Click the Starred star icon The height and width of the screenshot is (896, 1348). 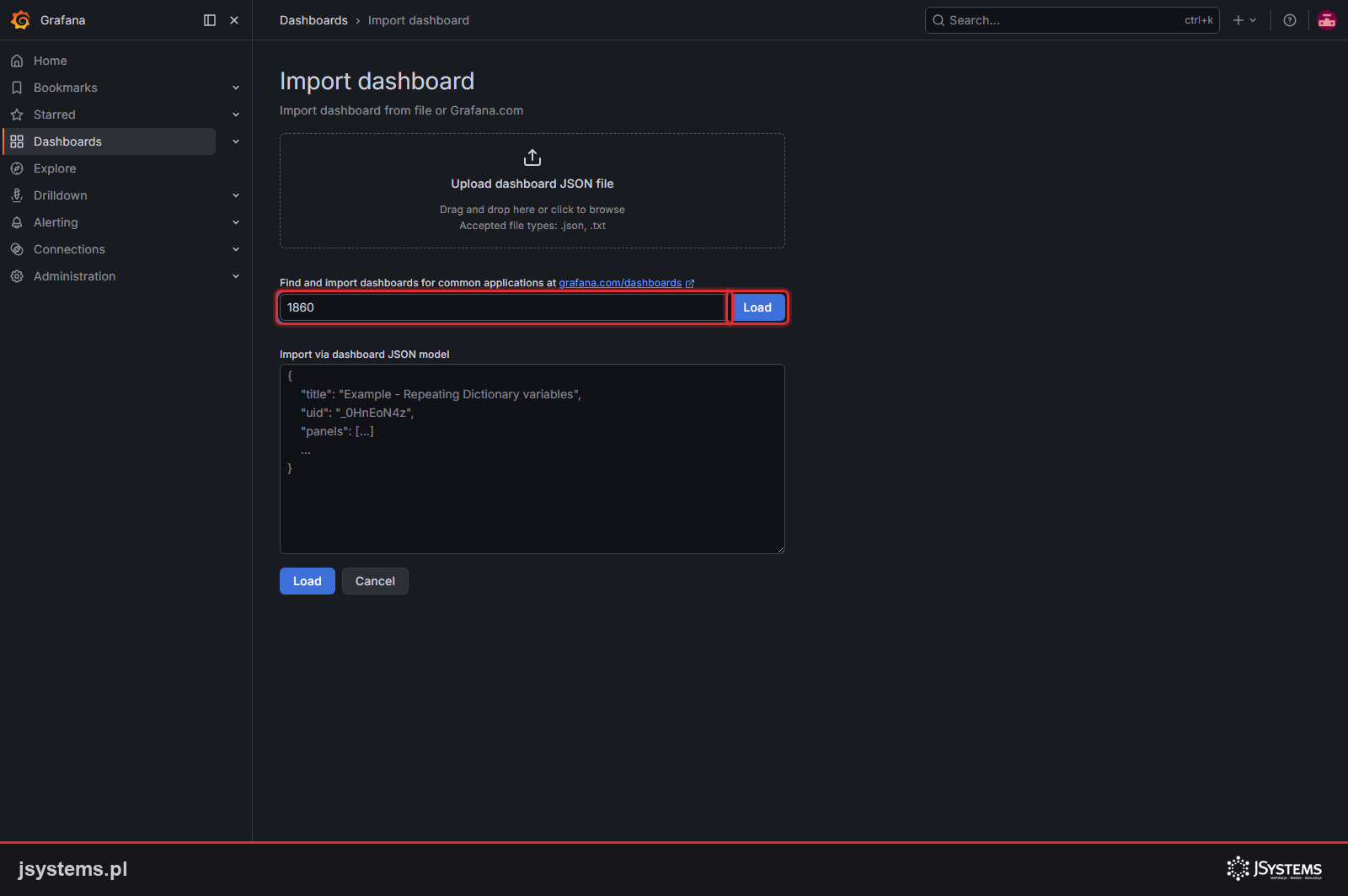click(17, 115)
